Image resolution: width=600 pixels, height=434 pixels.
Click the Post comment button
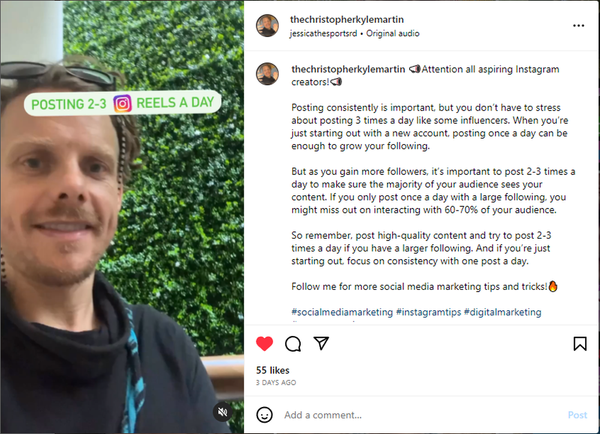pos(577,415)
